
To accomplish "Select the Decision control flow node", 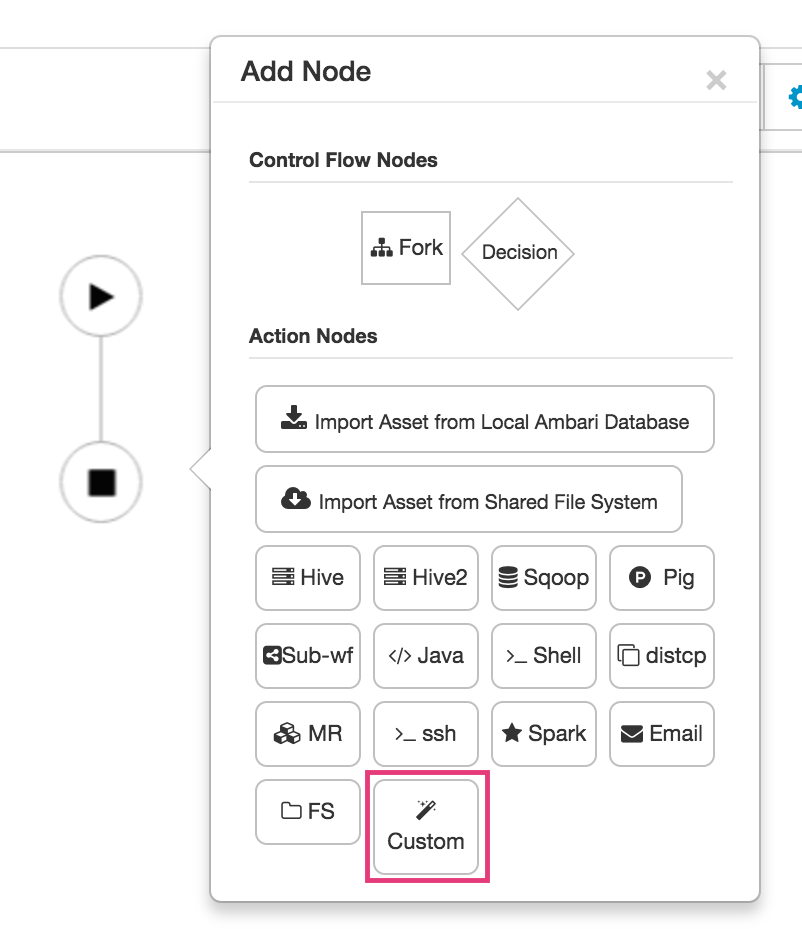I will (517, 252).
